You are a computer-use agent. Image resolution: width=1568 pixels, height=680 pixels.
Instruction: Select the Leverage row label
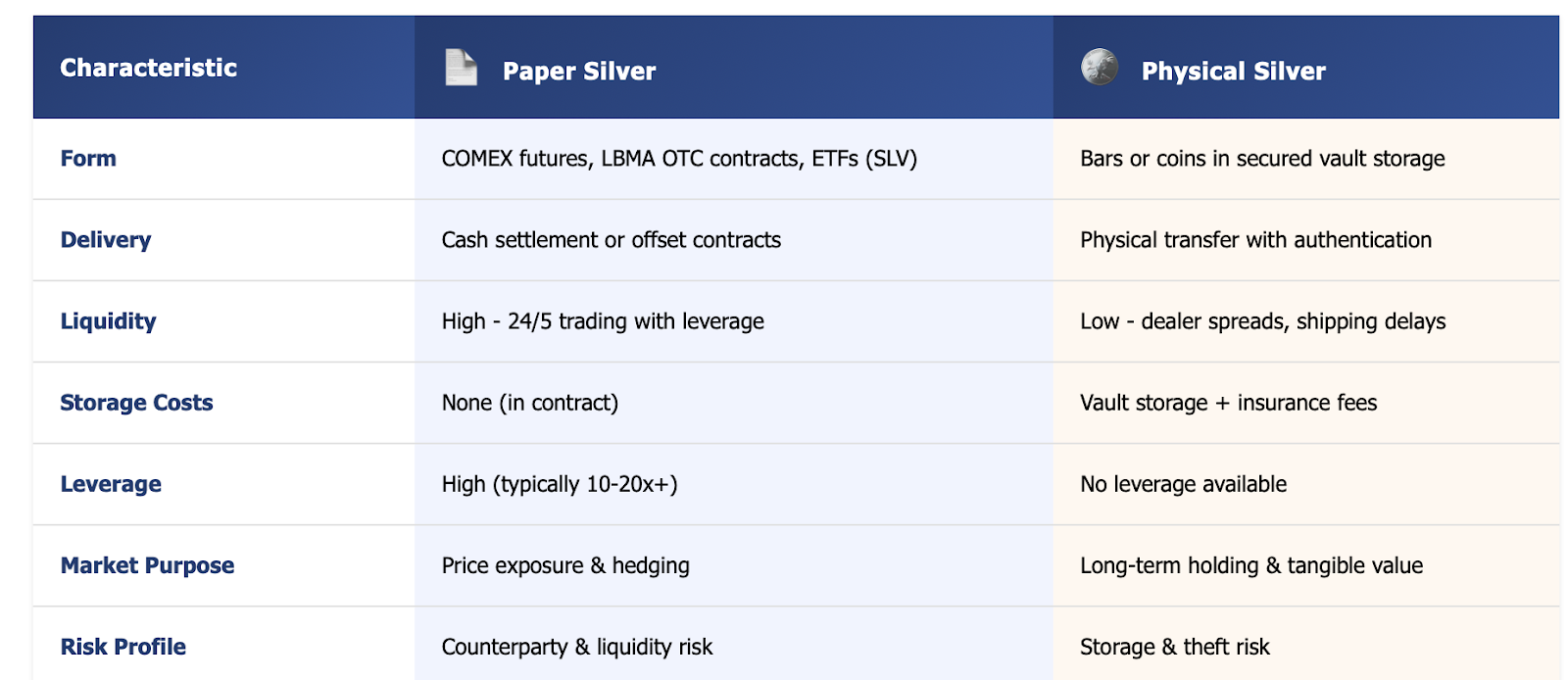tap(111, 484)
